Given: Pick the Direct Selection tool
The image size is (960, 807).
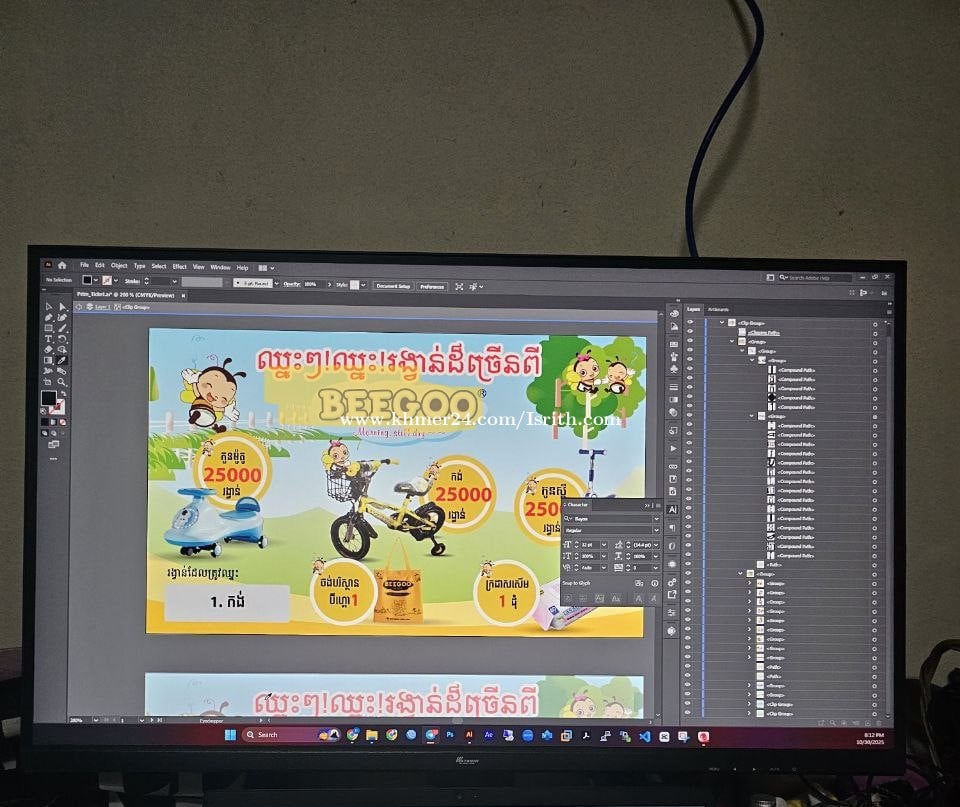Looking at the screenshot, I should (61, 307).
